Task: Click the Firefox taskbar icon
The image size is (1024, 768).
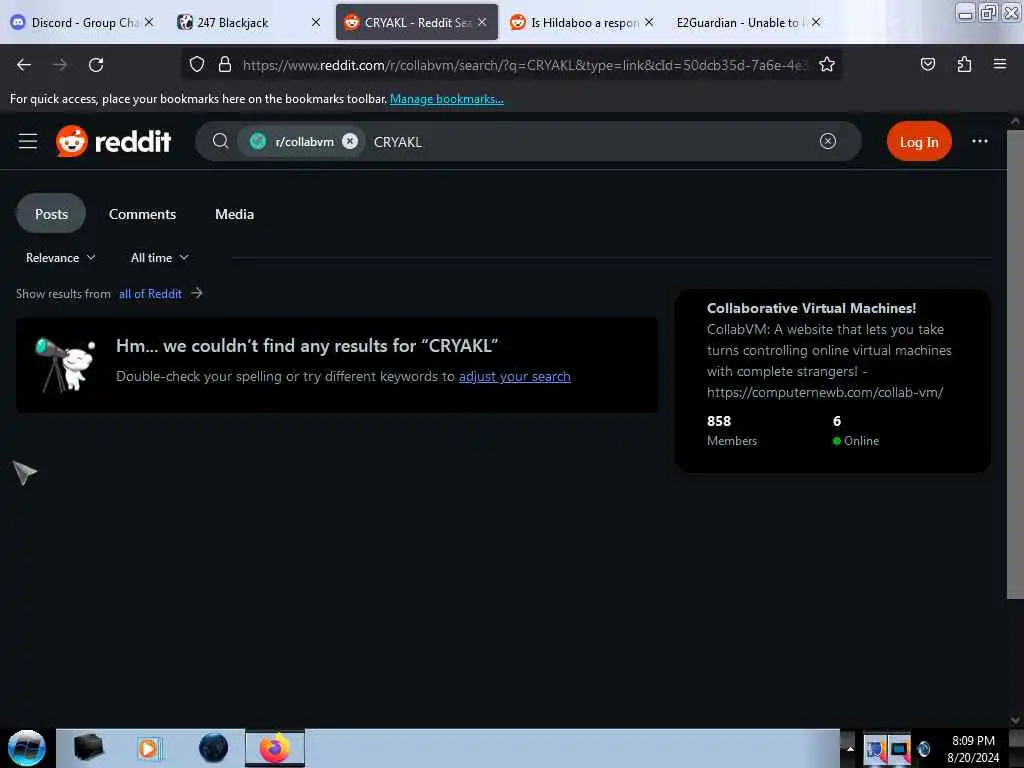Action: click(275, 748)
